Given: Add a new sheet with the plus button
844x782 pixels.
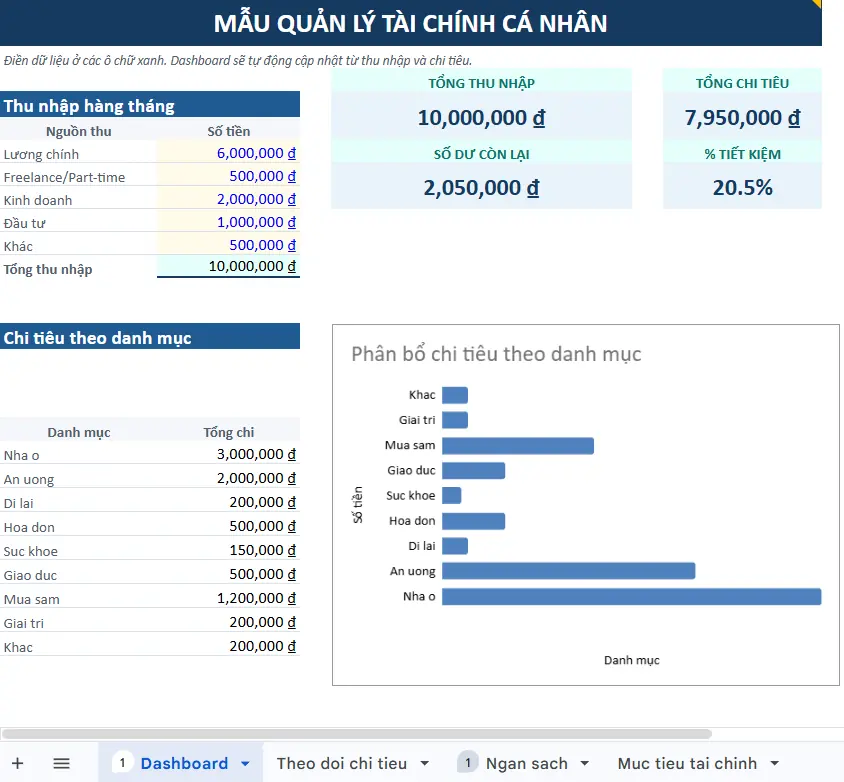Looking at the screenshot, I should tap(17, 763).
